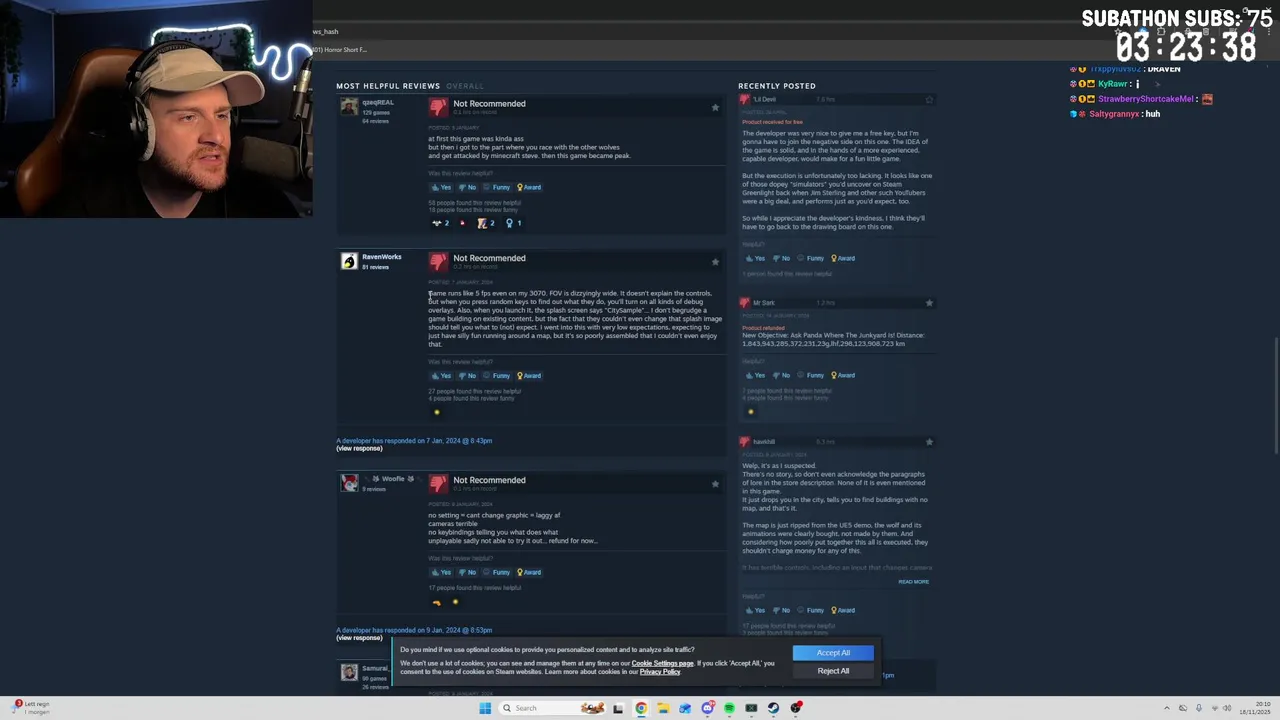1280x720 pixels.
Task: Open File Explorer from the taskbar
Action: click(x=663, y=708)
